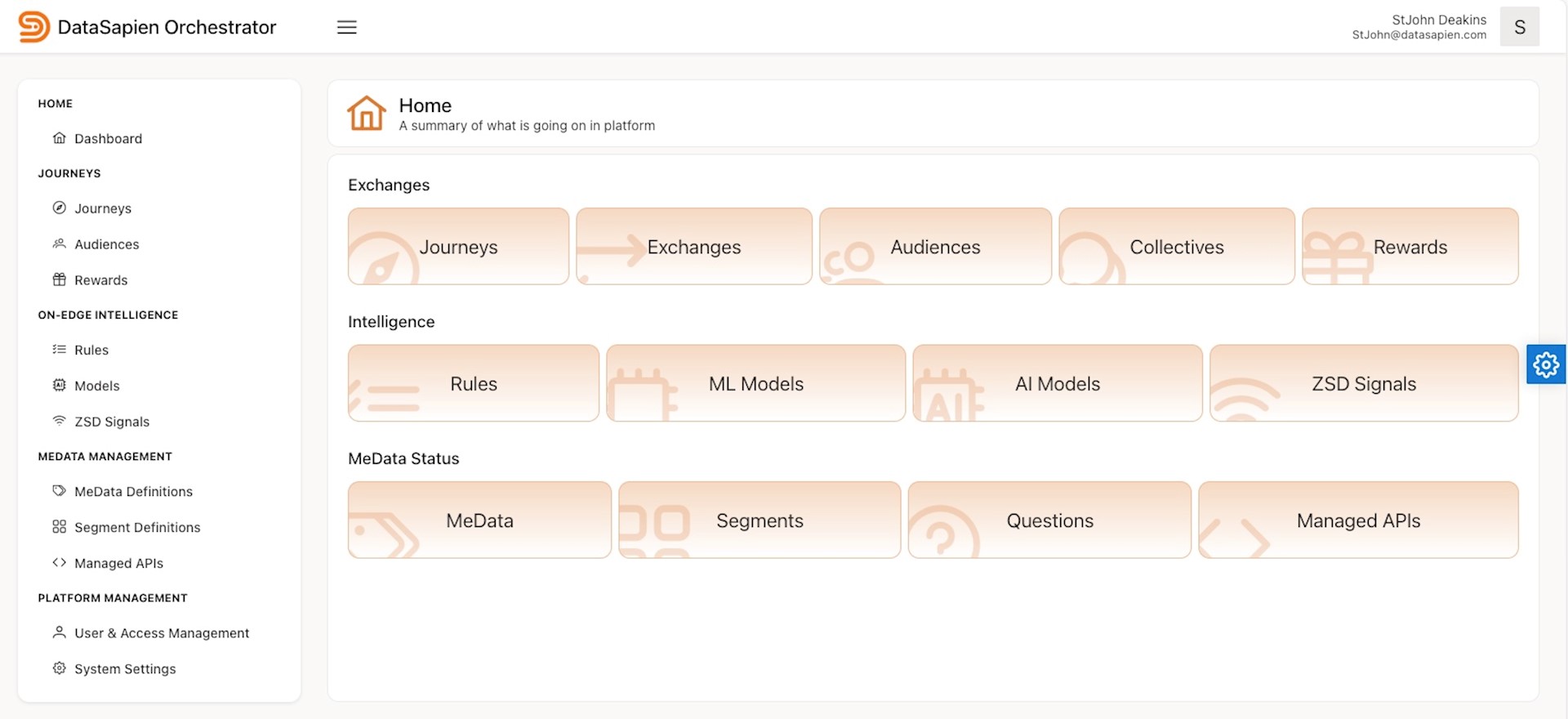Open Audiences from the sidebar

tap(106, 244)
